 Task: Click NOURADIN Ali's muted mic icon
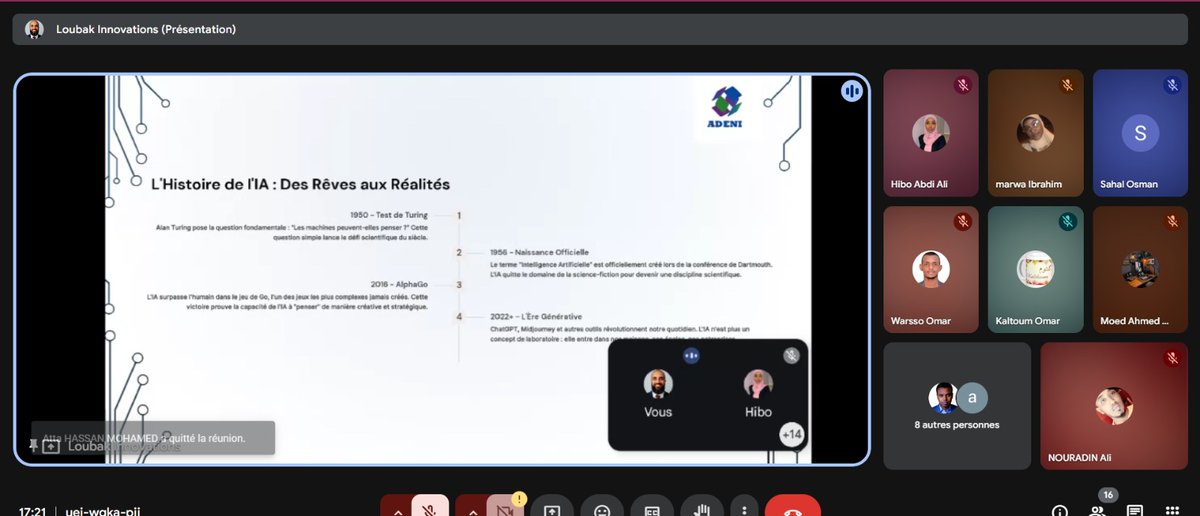[x=1171, y=358]
